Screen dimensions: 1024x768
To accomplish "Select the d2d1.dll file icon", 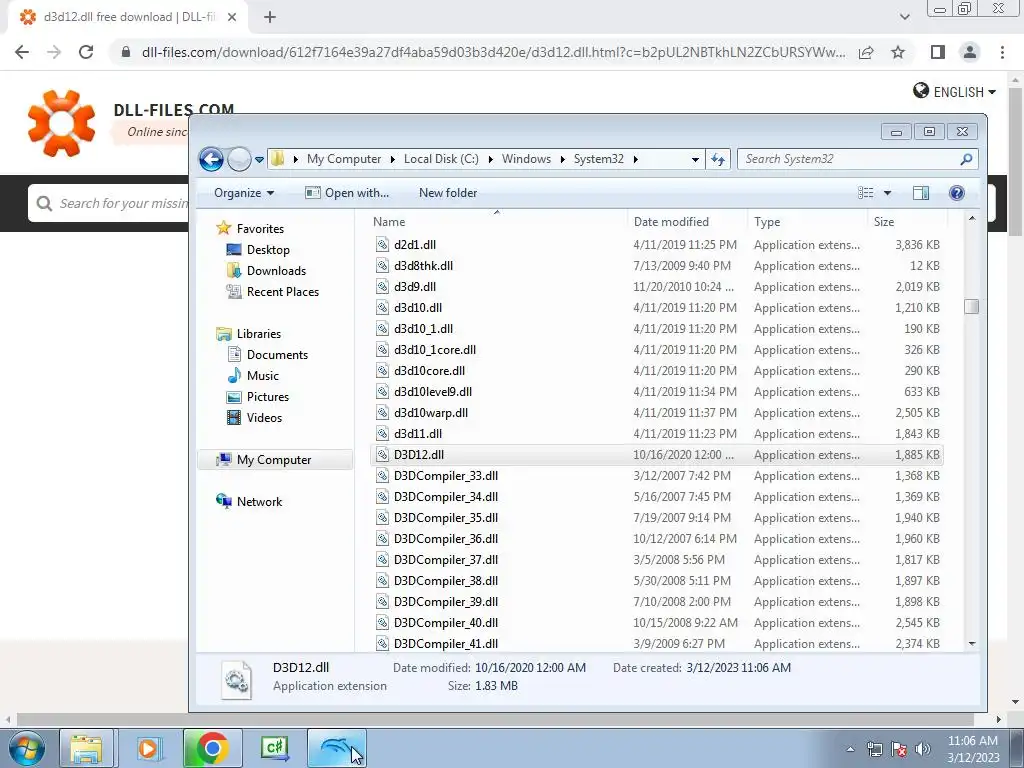I will (382, 244).
